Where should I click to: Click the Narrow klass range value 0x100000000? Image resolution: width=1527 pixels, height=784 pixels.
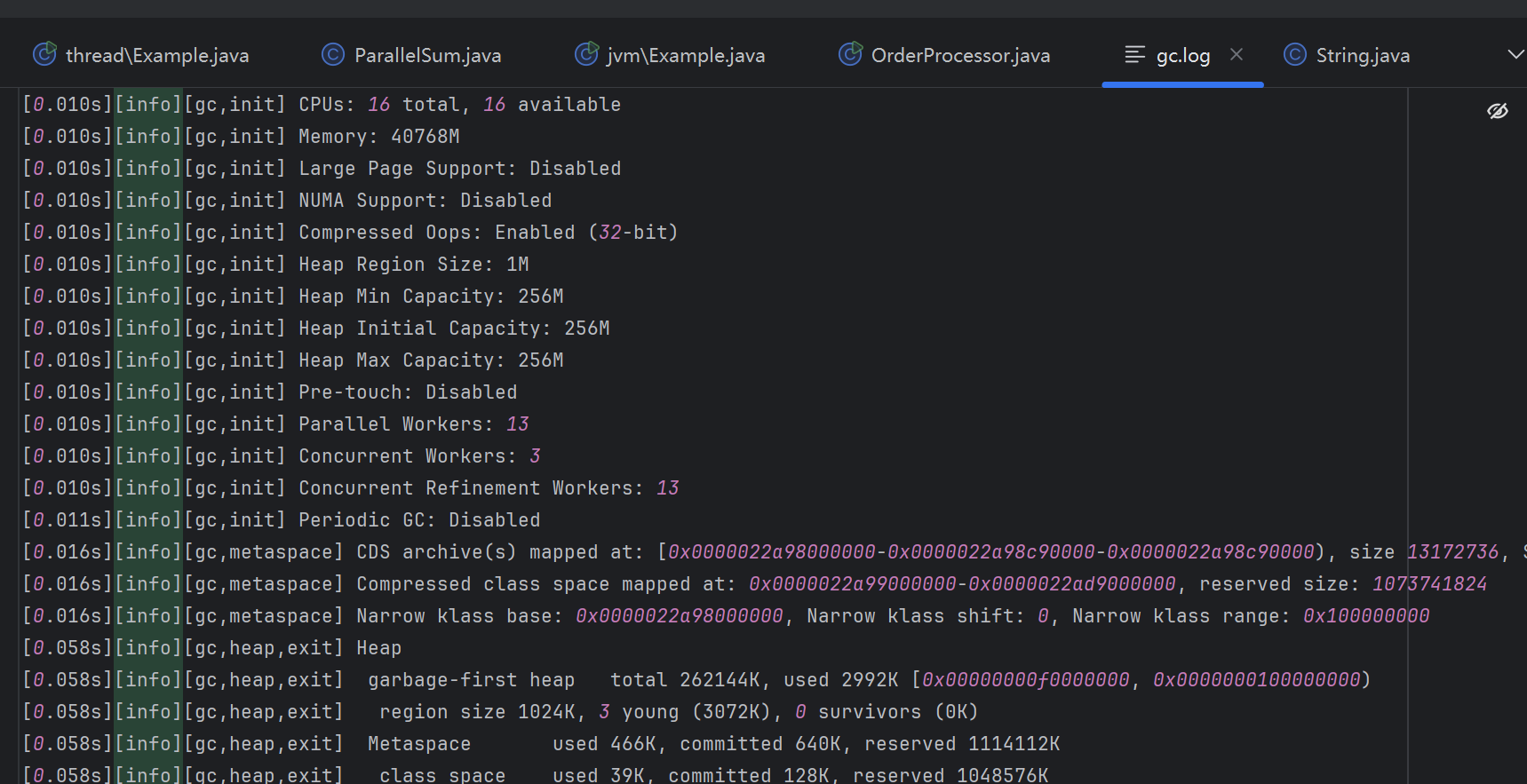tap(1366, 616)
